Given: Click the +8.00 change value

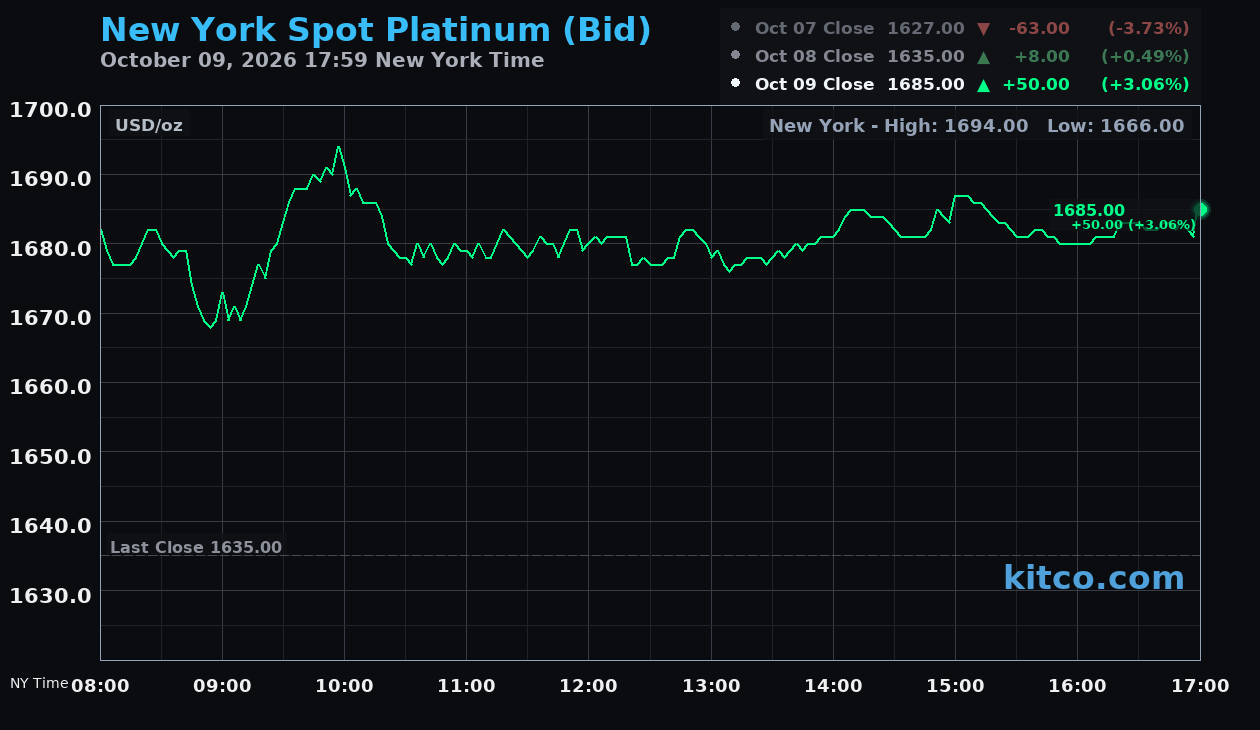Looking at the screenshot, I should coord(1042,57).
